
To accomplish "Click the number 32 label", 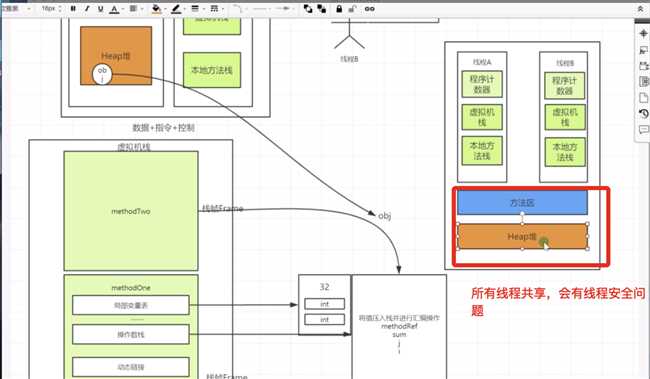I will pos(324,287).
